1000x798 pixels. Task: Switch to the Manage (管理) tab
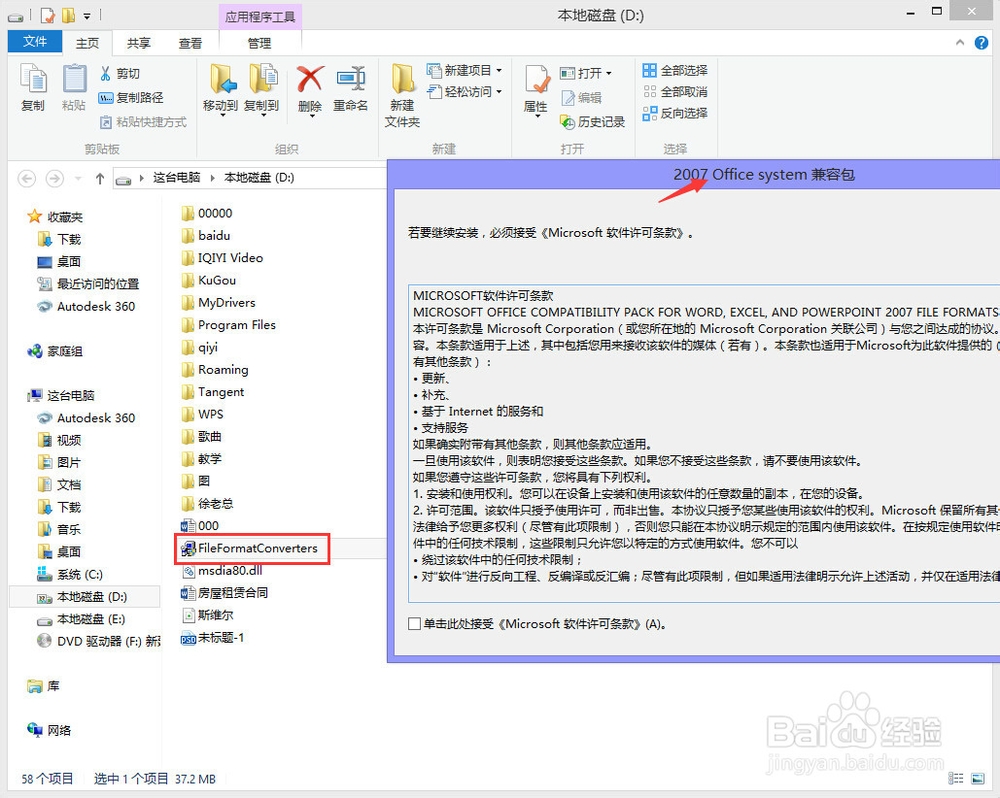260,43
